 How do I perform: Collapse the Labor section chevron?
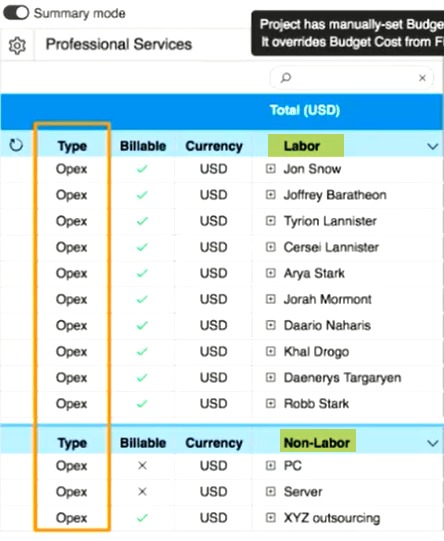click(x=432, y=146)
